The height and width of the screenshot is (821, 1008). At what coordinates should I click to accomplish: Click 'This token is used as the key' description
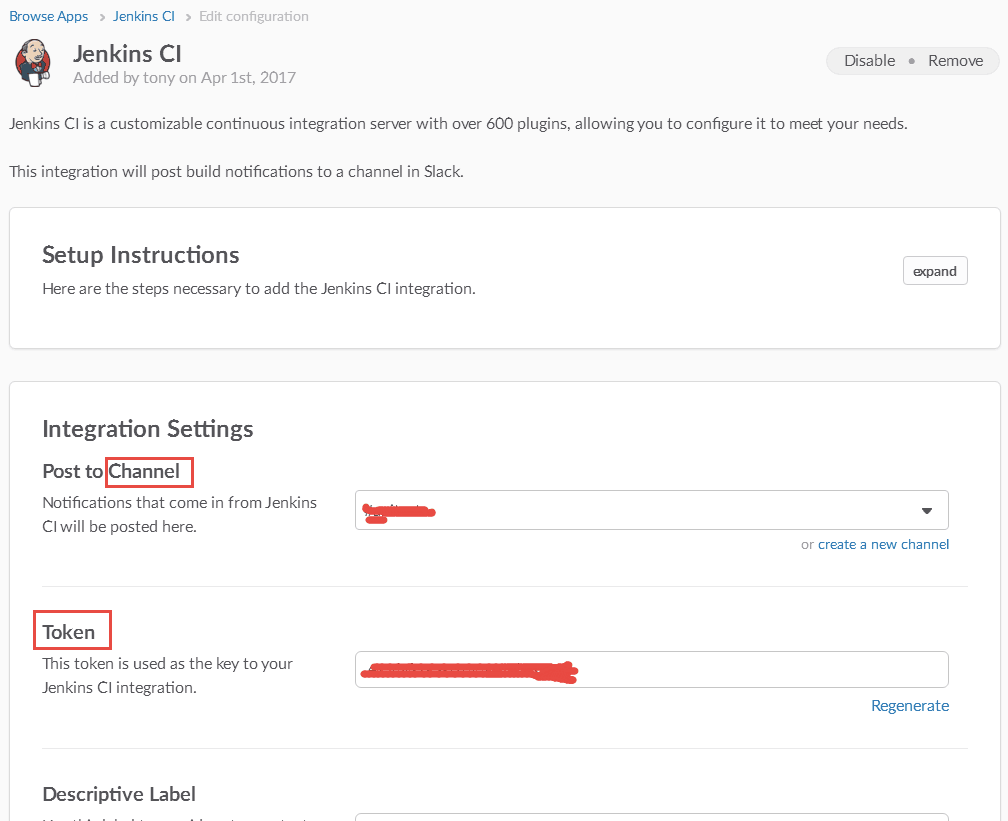point(167,675)
